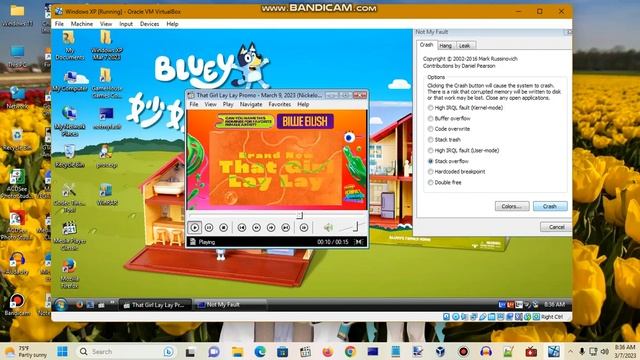The height and width of the screenshot is (360, 640).
Task: Open Microsoft Edge from Windows taskbar
Action: coord(260,351)
